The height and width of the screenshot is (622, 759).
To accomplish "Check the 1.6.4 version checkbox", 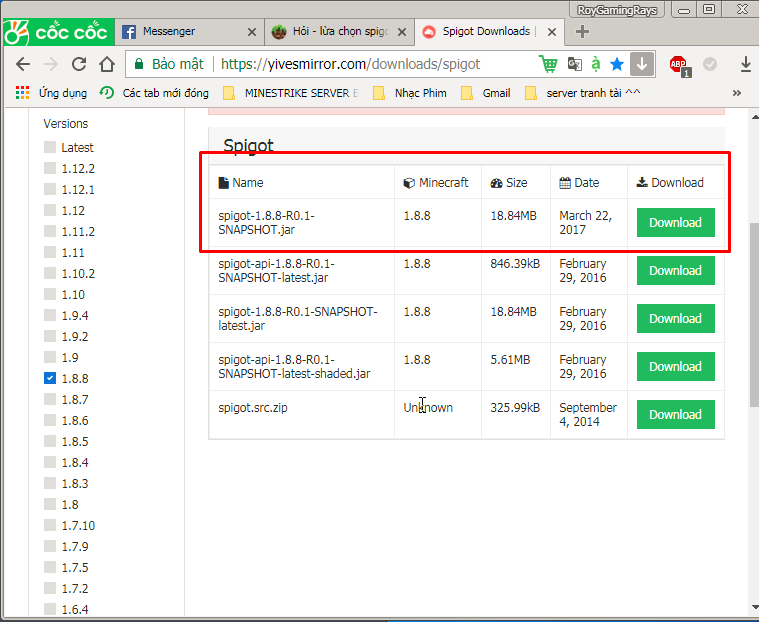I will click(50, 609).
